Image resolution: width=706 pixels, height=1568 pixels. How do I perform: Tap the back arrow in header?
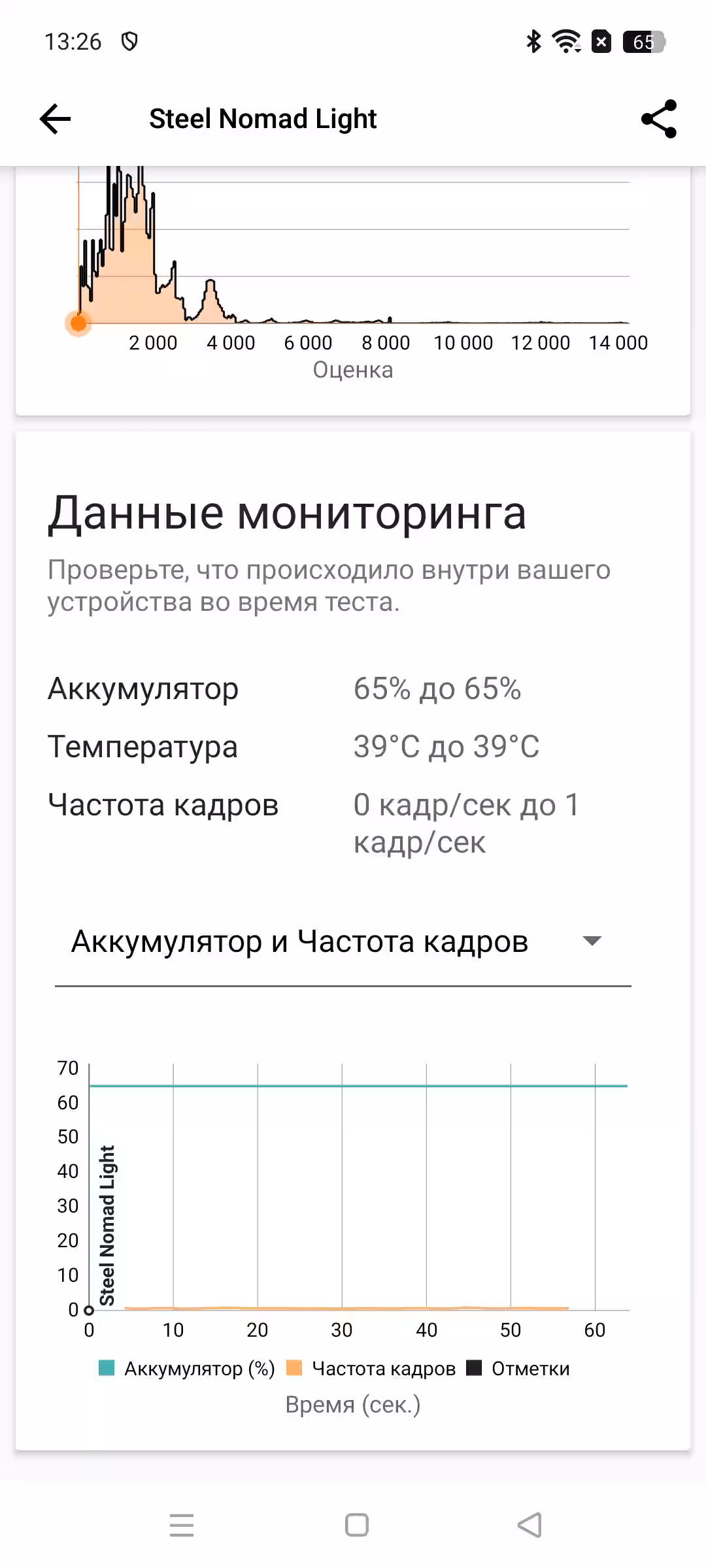point(55,119)
